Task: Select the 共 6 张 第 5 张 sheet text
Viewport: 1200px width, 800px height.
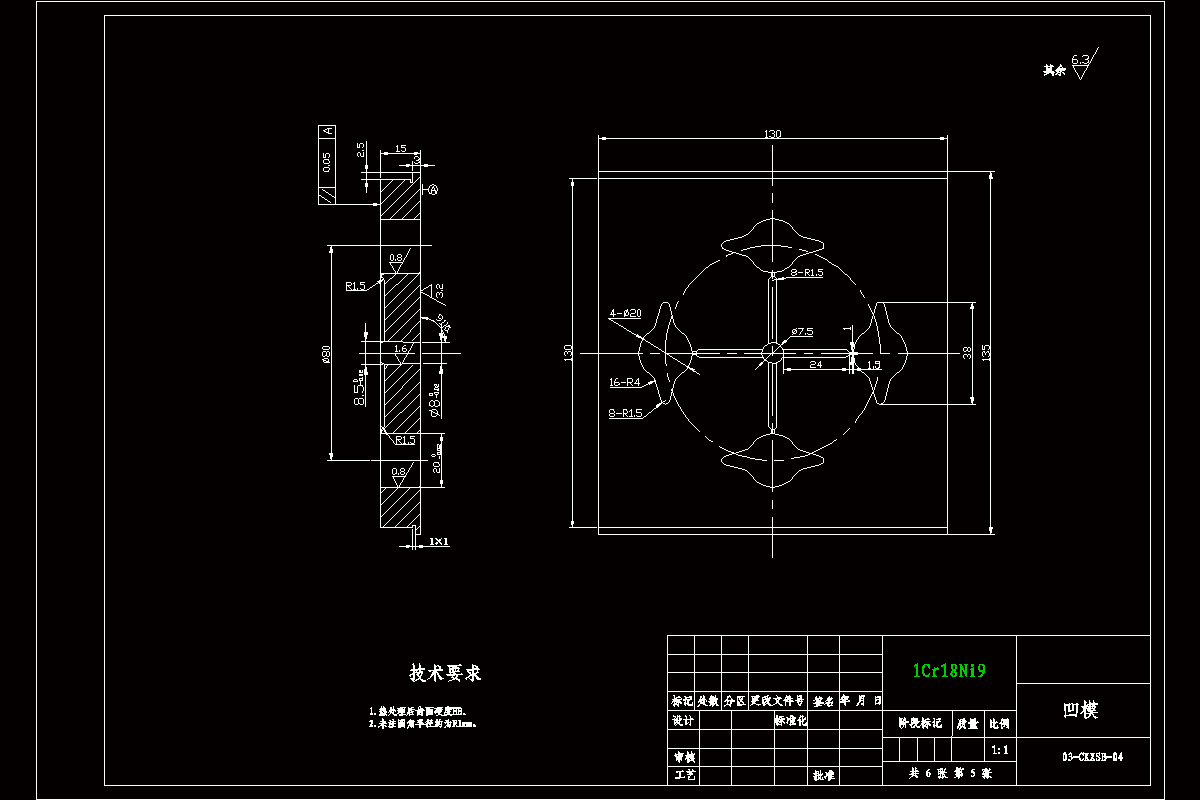Action: coord(949,774)
